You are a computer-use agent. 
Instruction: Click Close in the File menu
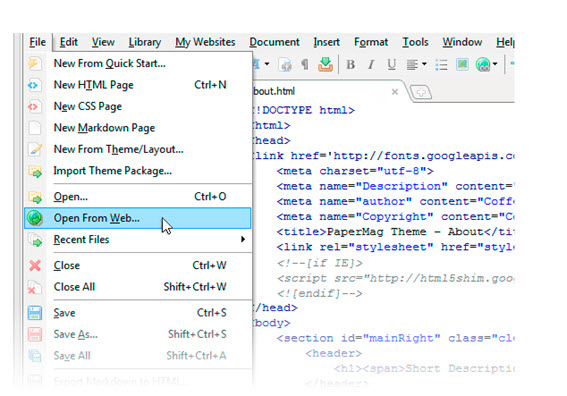pos(137,265)
